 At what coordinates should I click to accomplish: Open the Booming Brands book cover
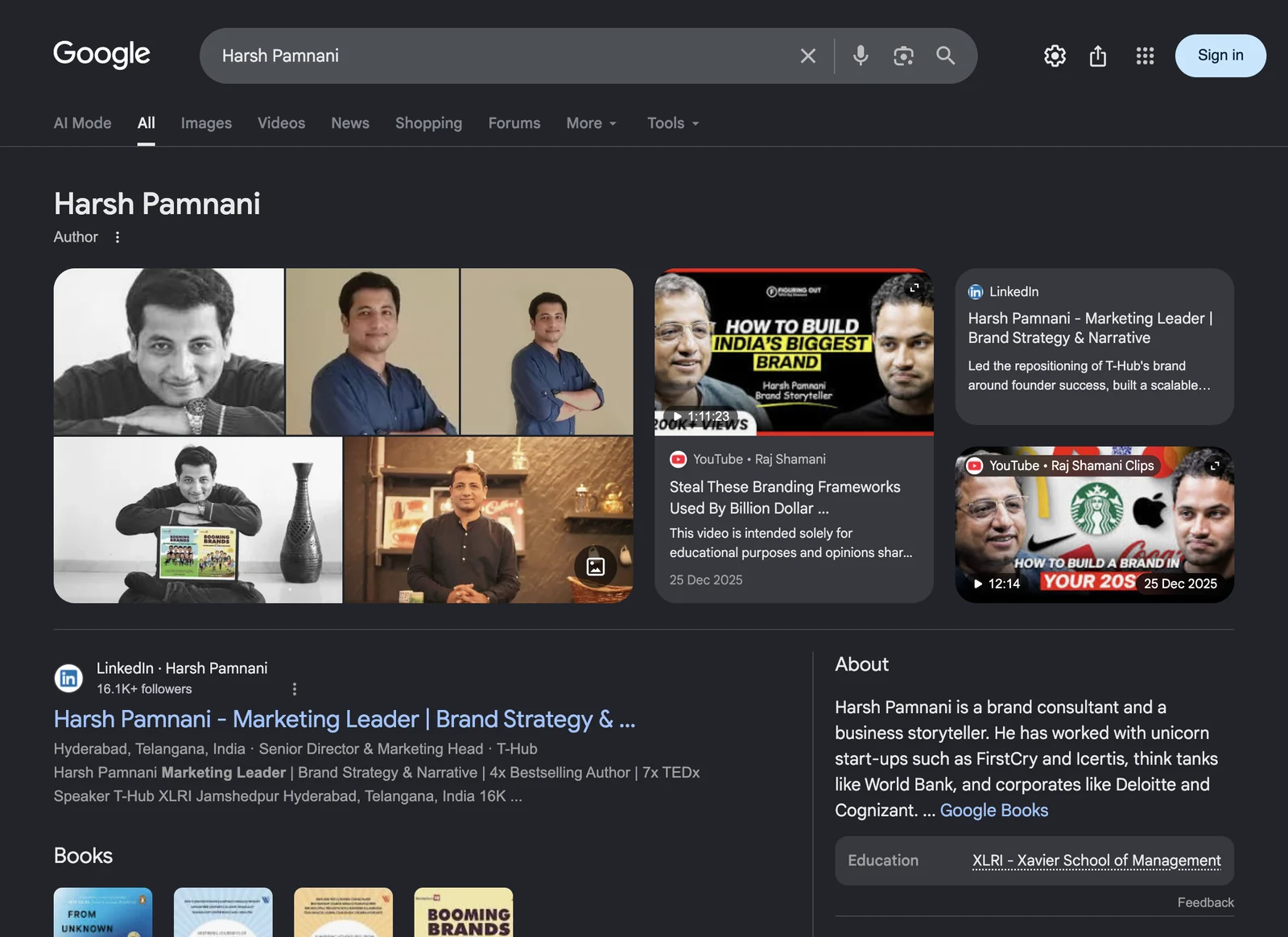464,912
